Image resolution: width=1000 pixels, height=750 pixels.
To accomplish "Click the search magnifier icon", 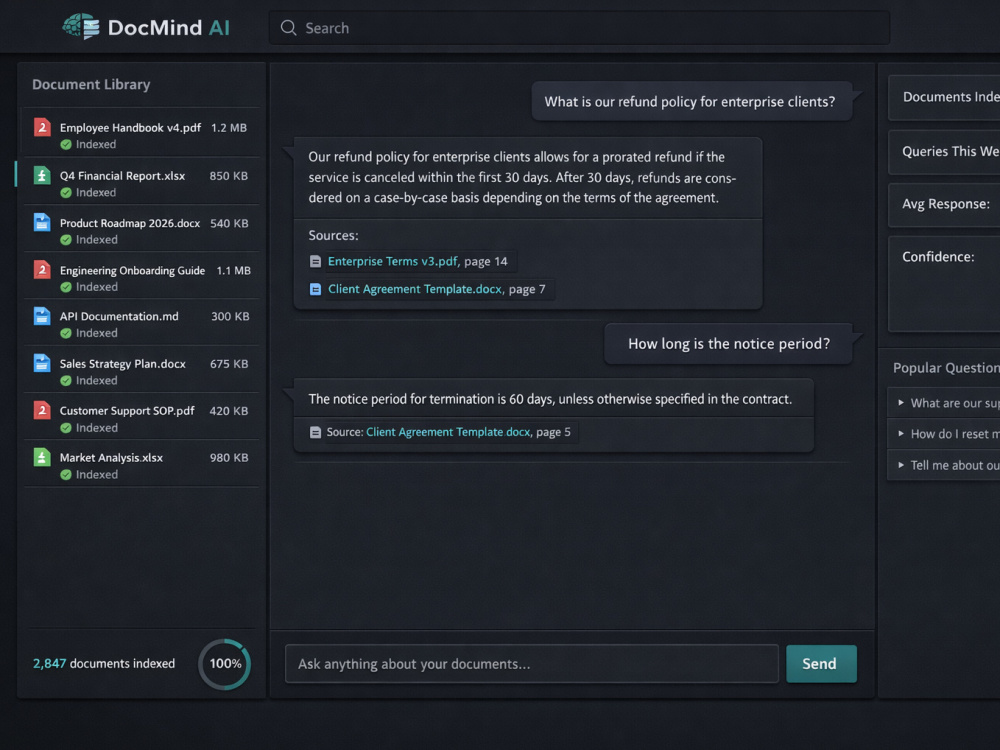I will point(289,28).
